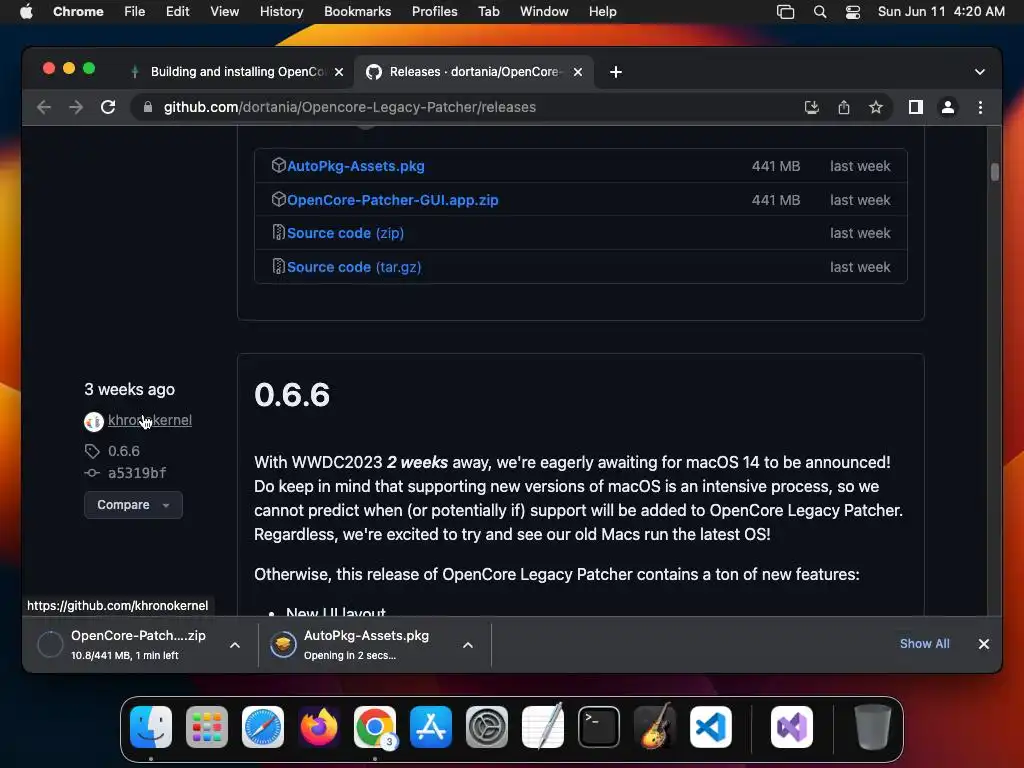
Task: Expand the Compare dropdown
Action: (x=133, y=505)
